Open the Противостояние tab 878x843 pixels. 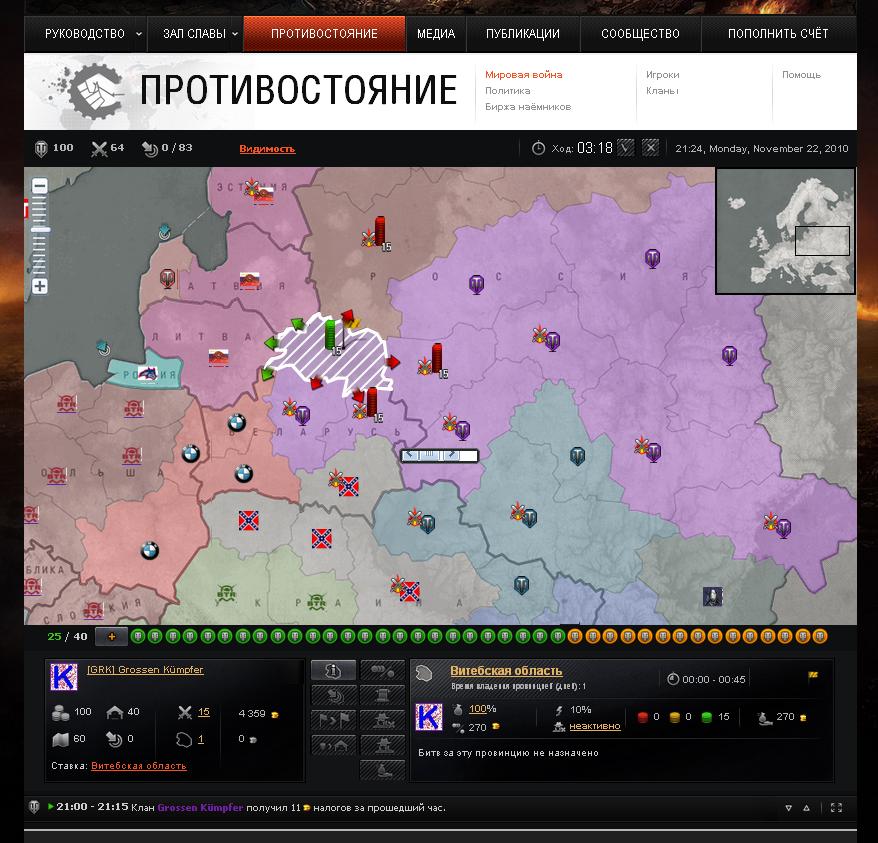point(324,34)
